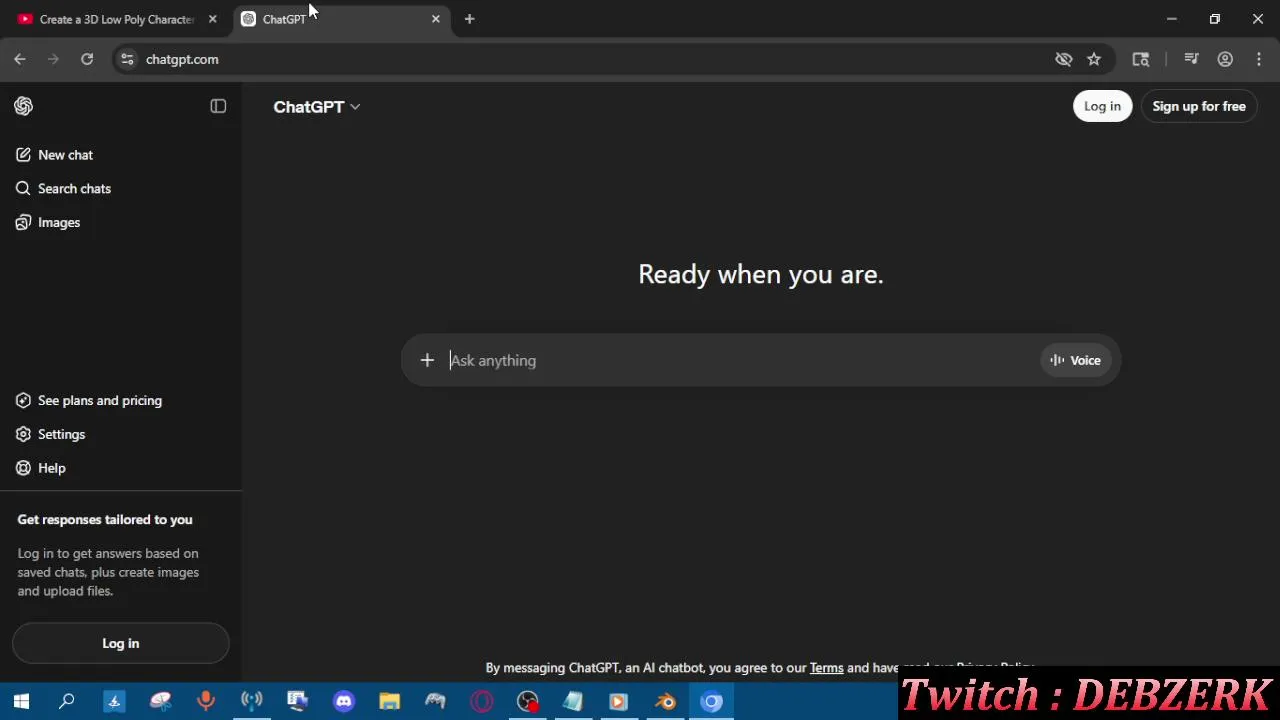Viewport: 1280px width, 720px height.
Task: Expand the ChatGPT model dropdown
Action: [316, 107]
